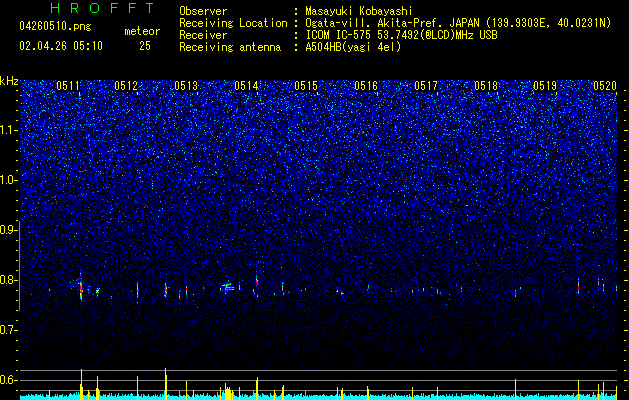
Task: Click the 1.0 kHz axis label
Action: point(8,180)
